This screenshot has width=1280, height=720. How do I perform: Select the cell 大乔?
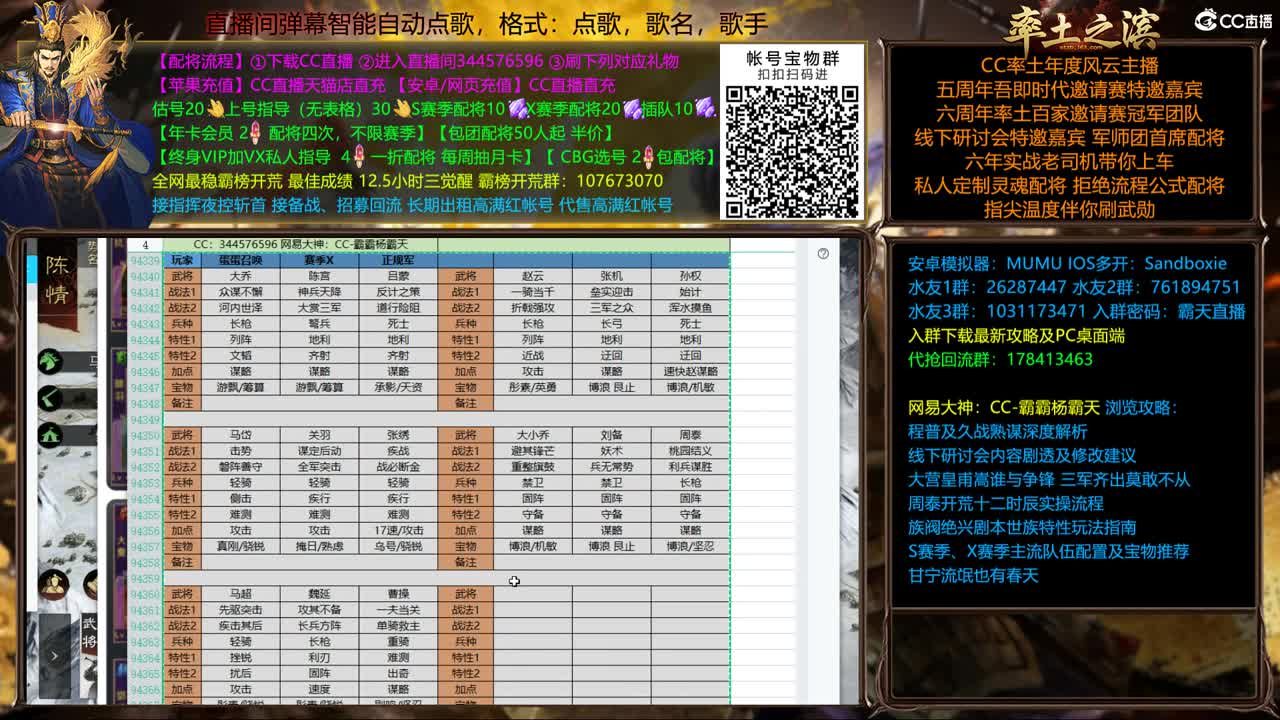click(240, 276)
